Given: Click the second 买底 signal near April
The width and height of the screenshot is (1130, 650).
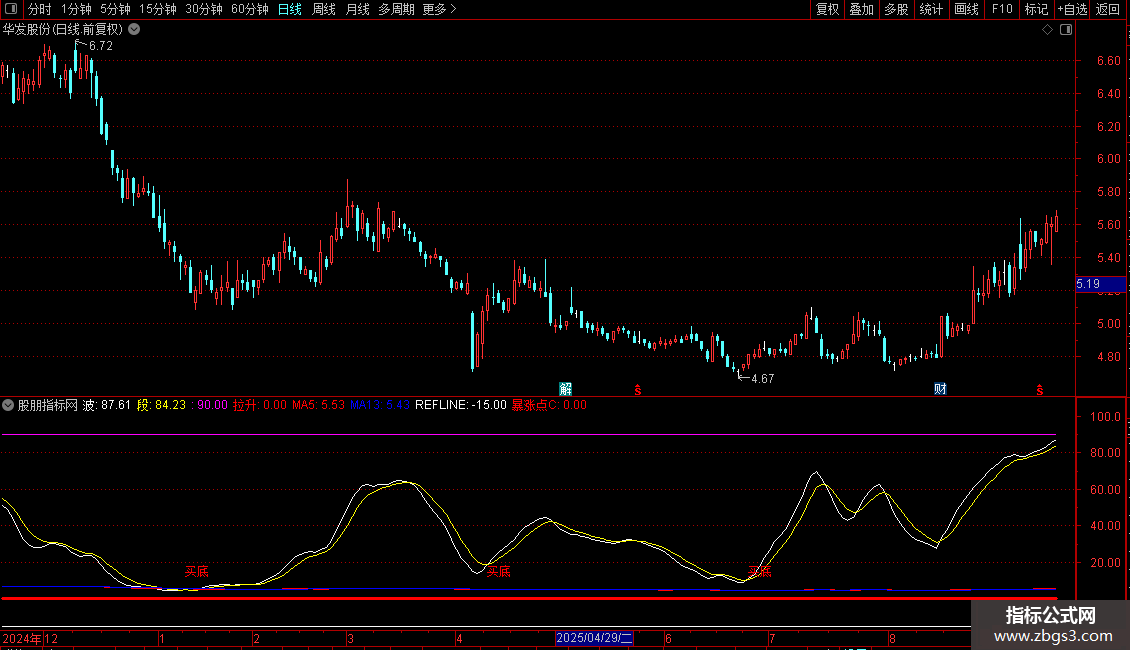Looking at the screenshot, I should click(498, 571).
